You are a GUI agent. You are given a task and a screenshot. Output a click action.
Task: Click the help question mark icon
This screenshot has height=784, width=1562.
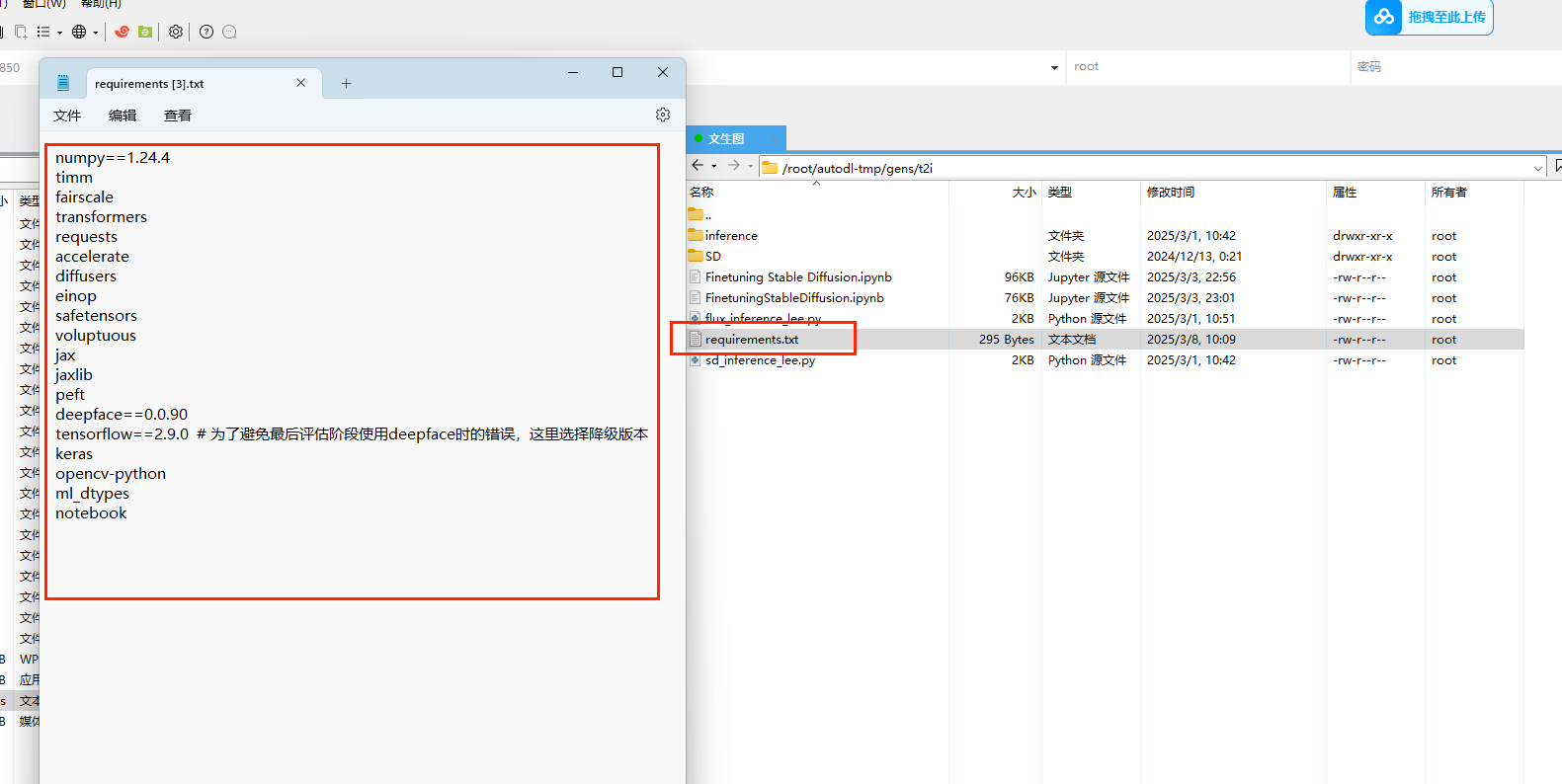click(x=206, y=32)
